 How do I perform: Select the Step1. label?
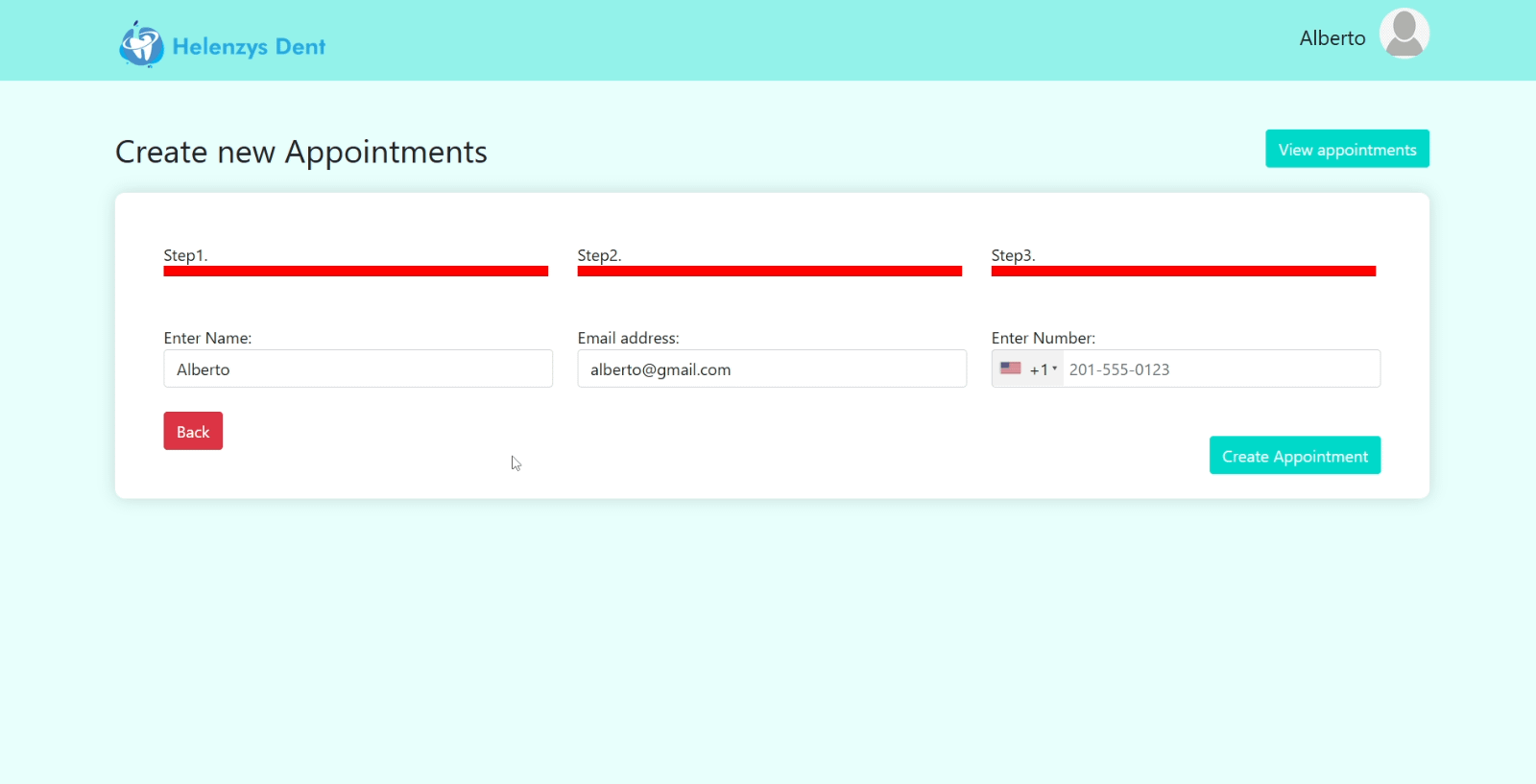pos(185,255)
